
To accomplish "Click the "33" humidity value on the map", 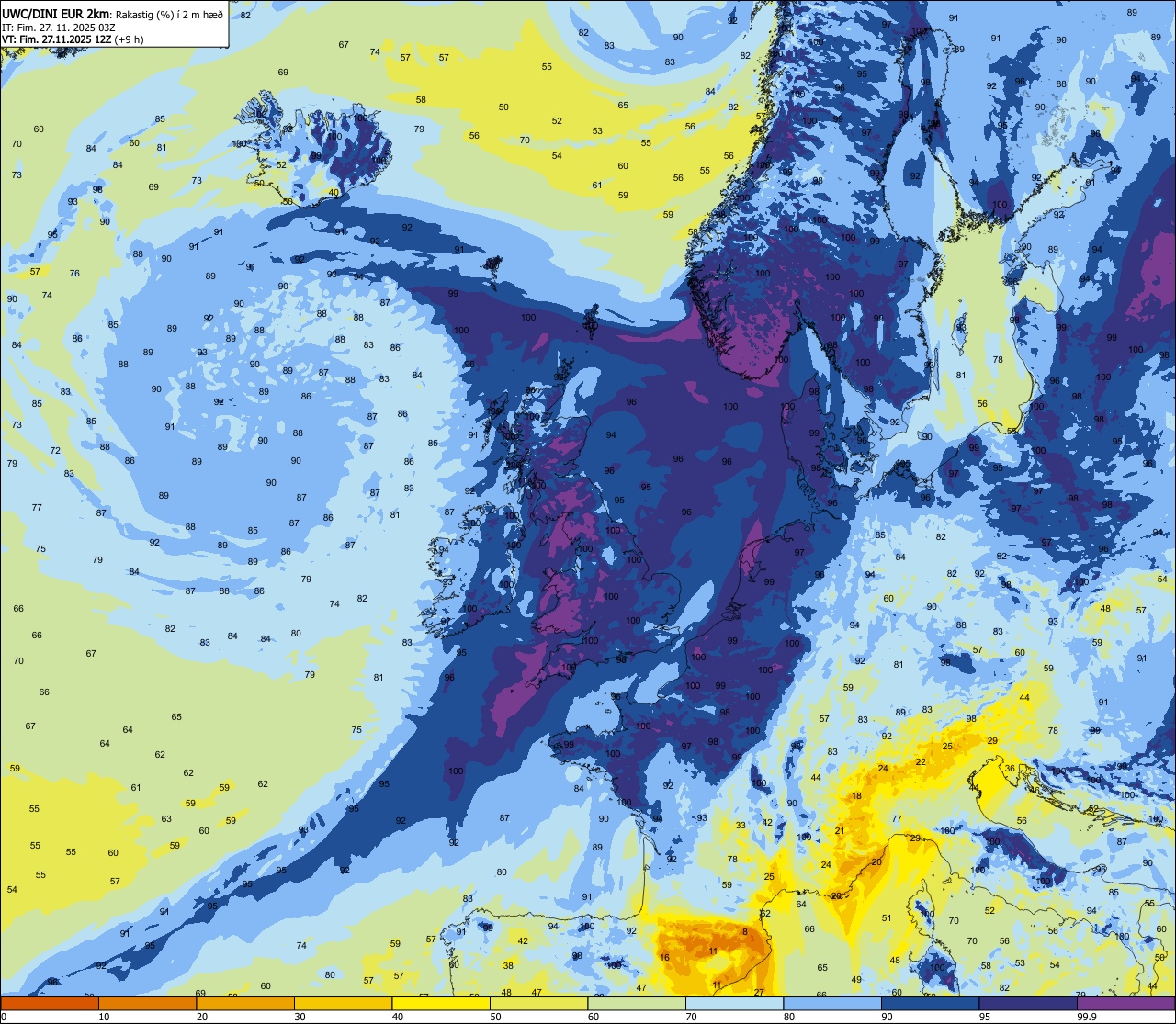I will 741,826.
